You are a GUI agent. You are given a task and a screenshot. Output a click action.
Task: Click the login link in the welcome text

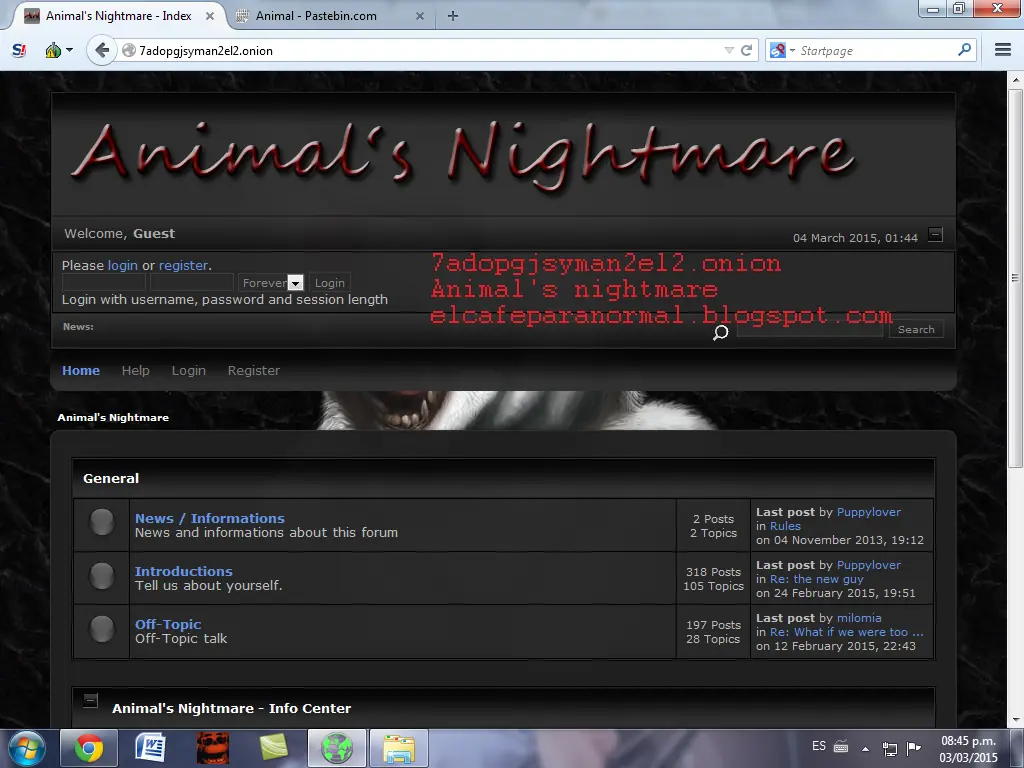(123, 265)
